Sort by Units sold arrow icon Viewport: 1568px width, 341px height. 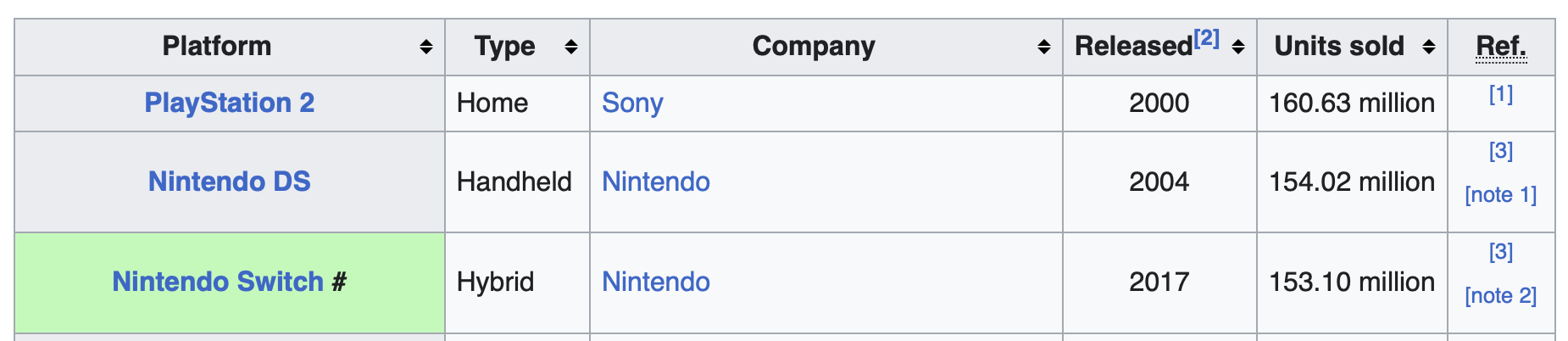coord(1429,47)
